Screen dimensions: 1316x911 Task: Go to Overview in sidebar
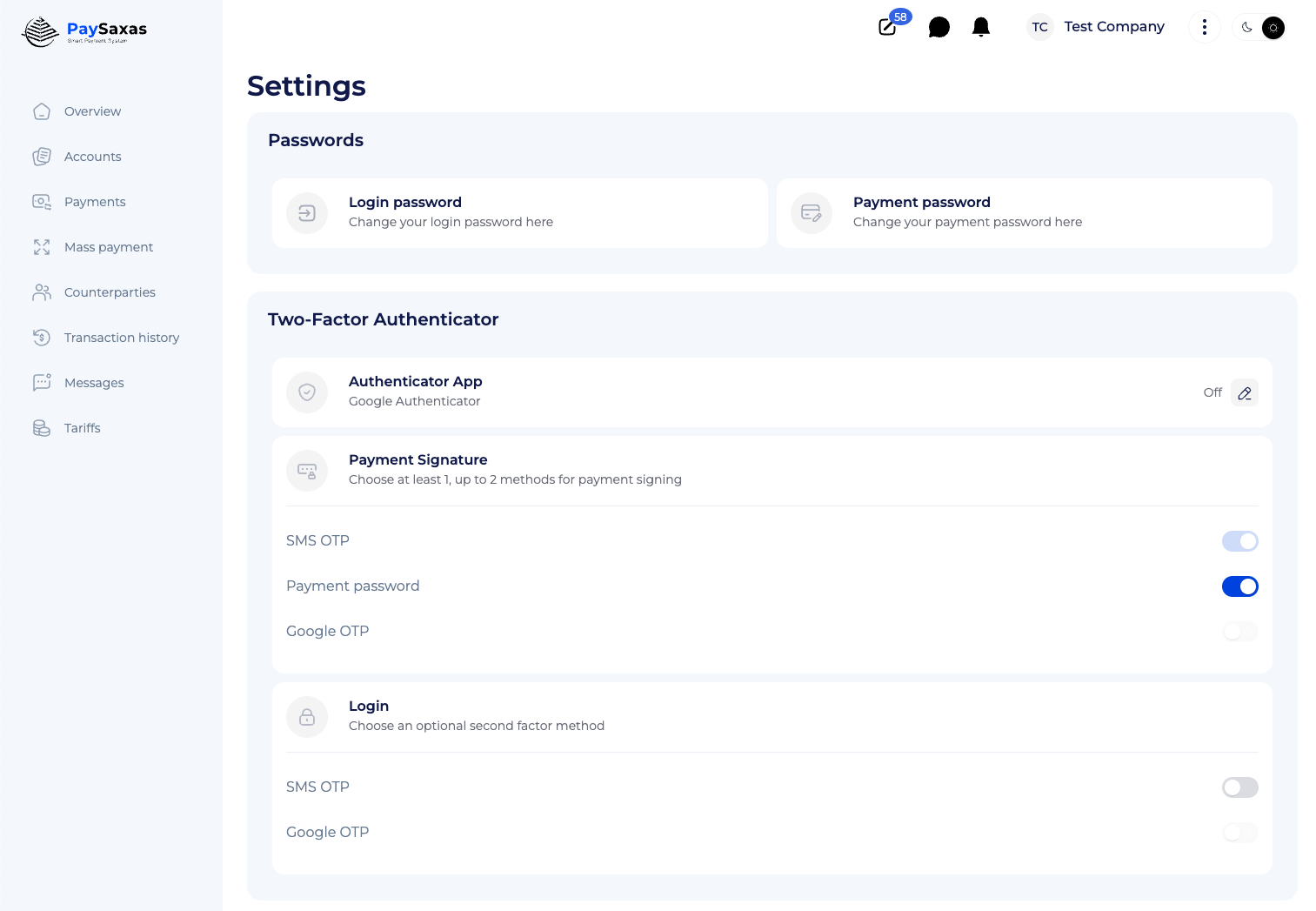click(x=92, y=111)
